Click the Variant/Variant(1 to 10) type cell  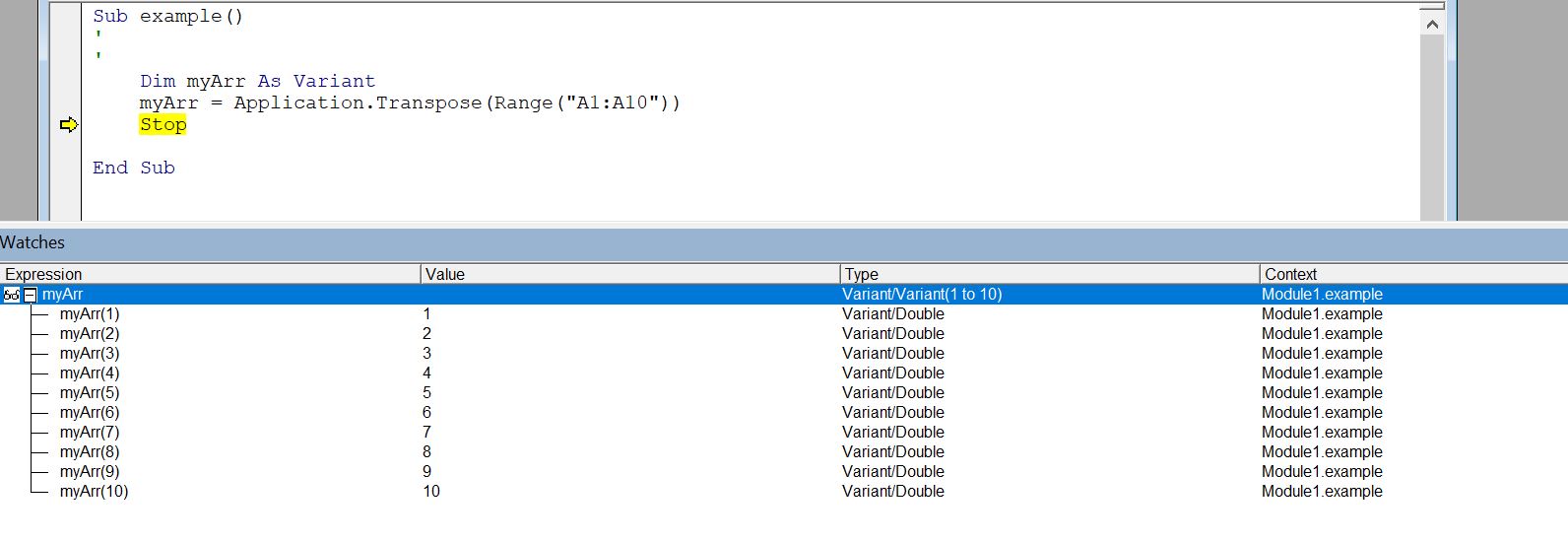pos(922,295)
